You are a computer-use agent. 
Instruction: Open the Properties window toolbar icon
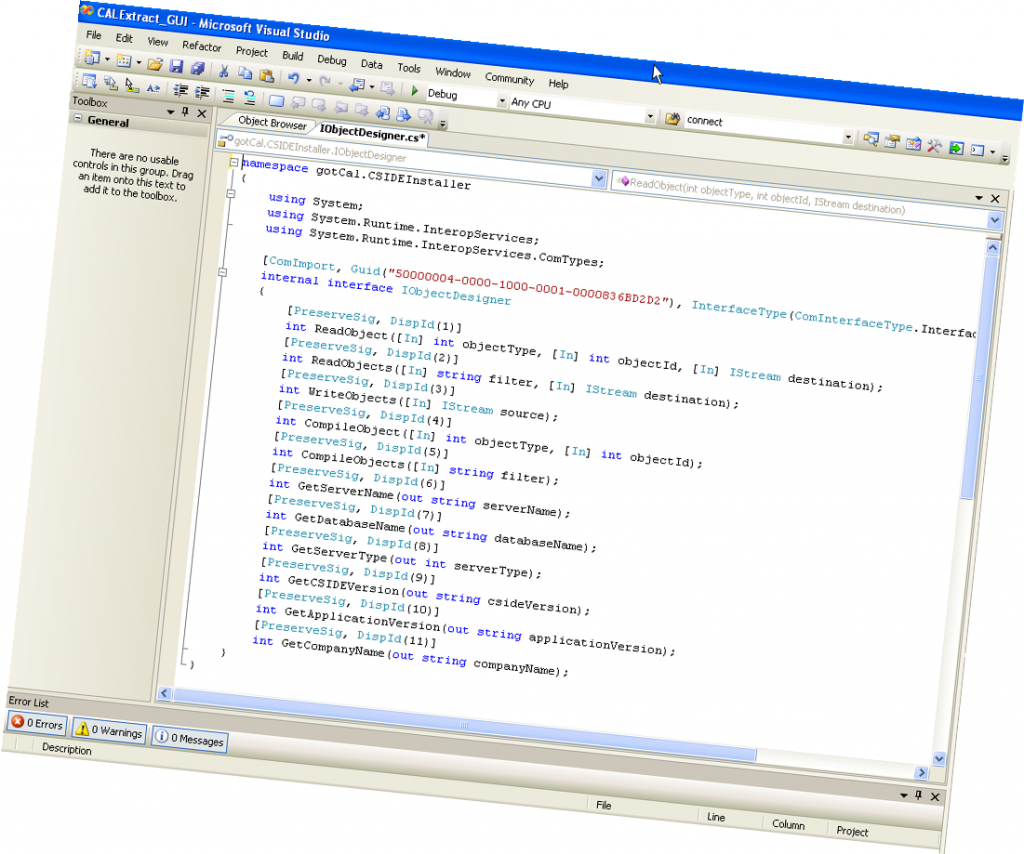(x=891, y=140)
